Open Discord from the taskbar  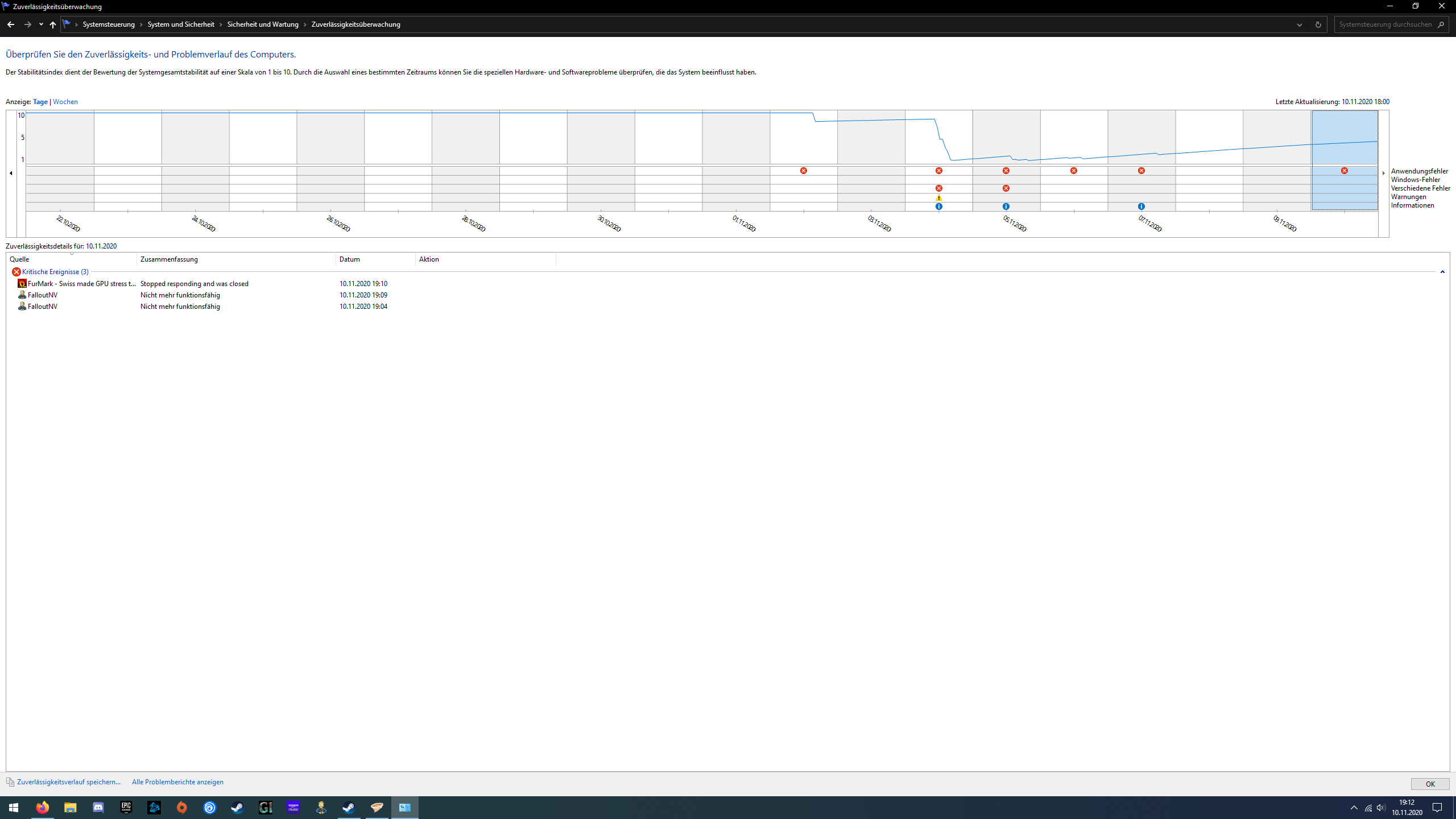click(98, 807)
